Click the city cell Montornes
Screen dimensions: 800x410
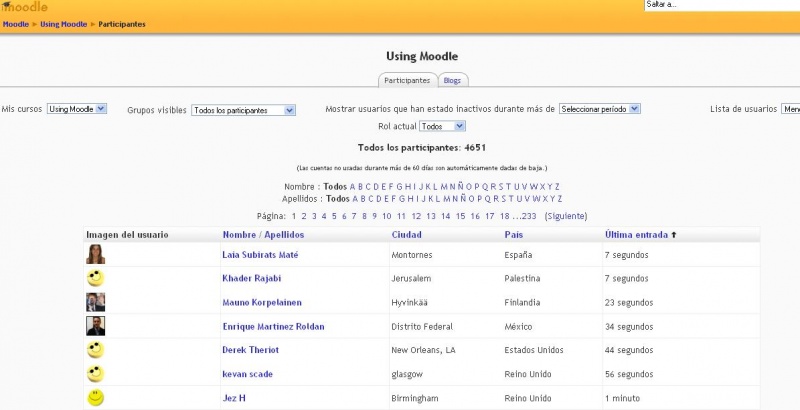pyautogui.click(x=412, y=254)
